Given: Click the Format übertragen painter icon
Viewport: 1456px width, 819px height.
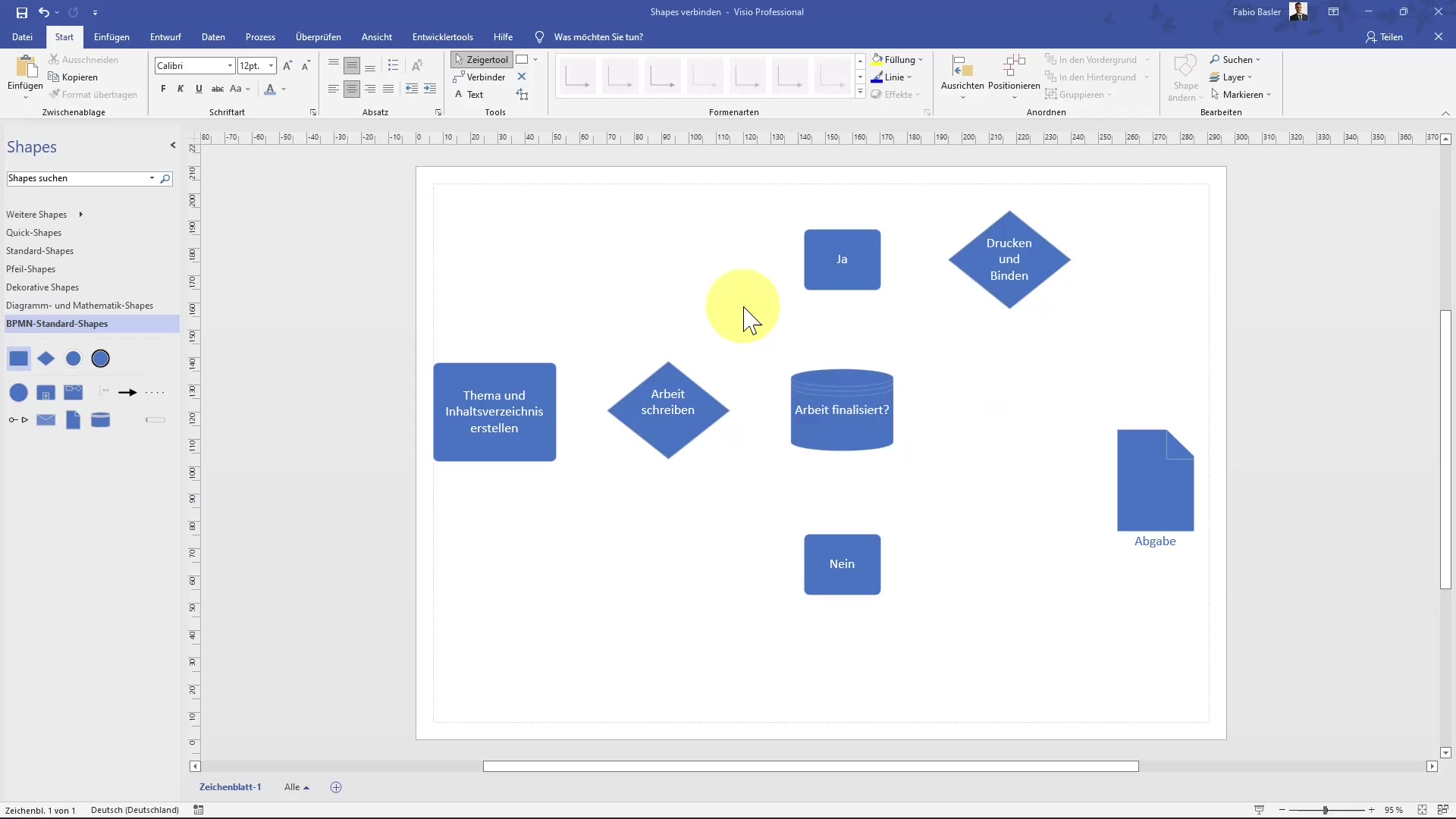Looking at the screenshot, I should pyautogui.click(x=55, y=95).
